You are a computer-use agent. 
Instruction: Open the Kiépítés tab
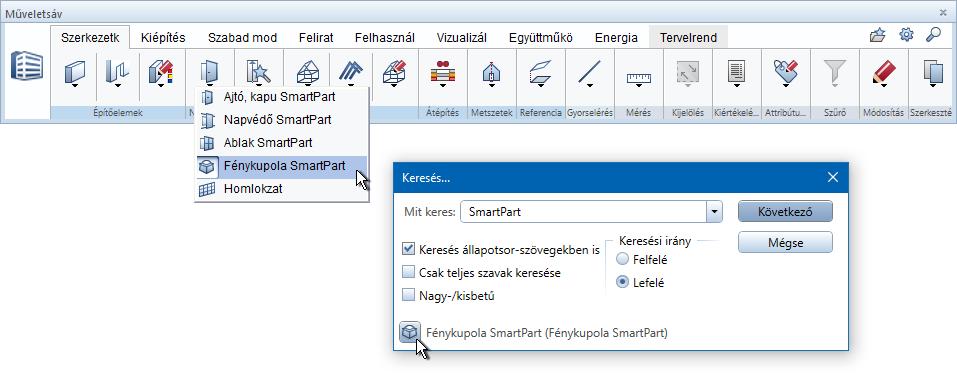coord(163,38)
